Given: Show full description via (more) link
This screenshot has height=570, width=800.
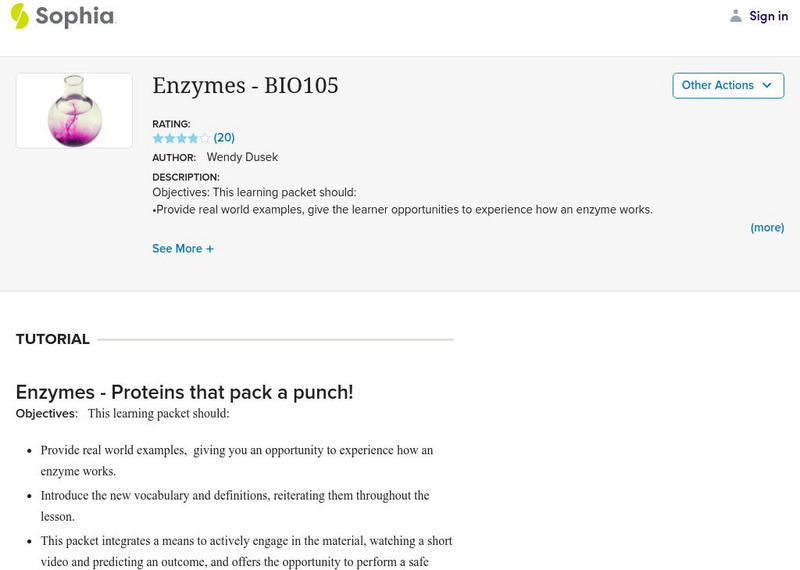Looking at the screenshot, I should point(767,228).
